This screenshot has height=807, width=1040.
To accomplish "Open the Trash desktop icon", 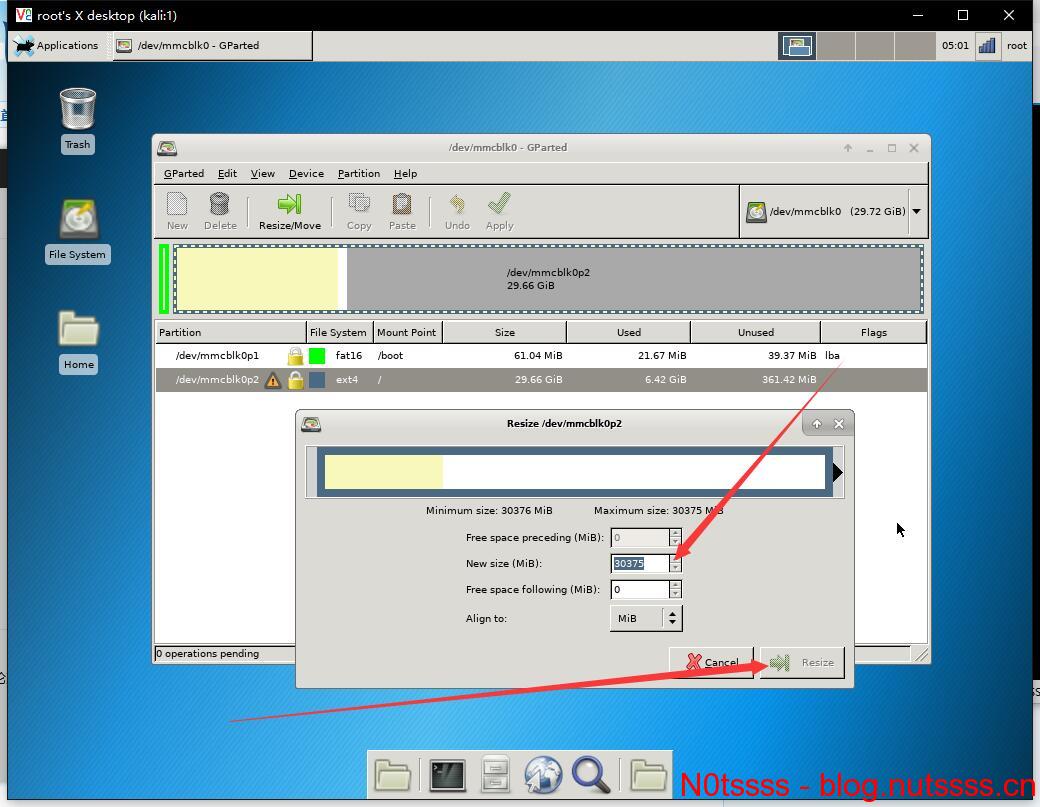I will tap(78, 109).
